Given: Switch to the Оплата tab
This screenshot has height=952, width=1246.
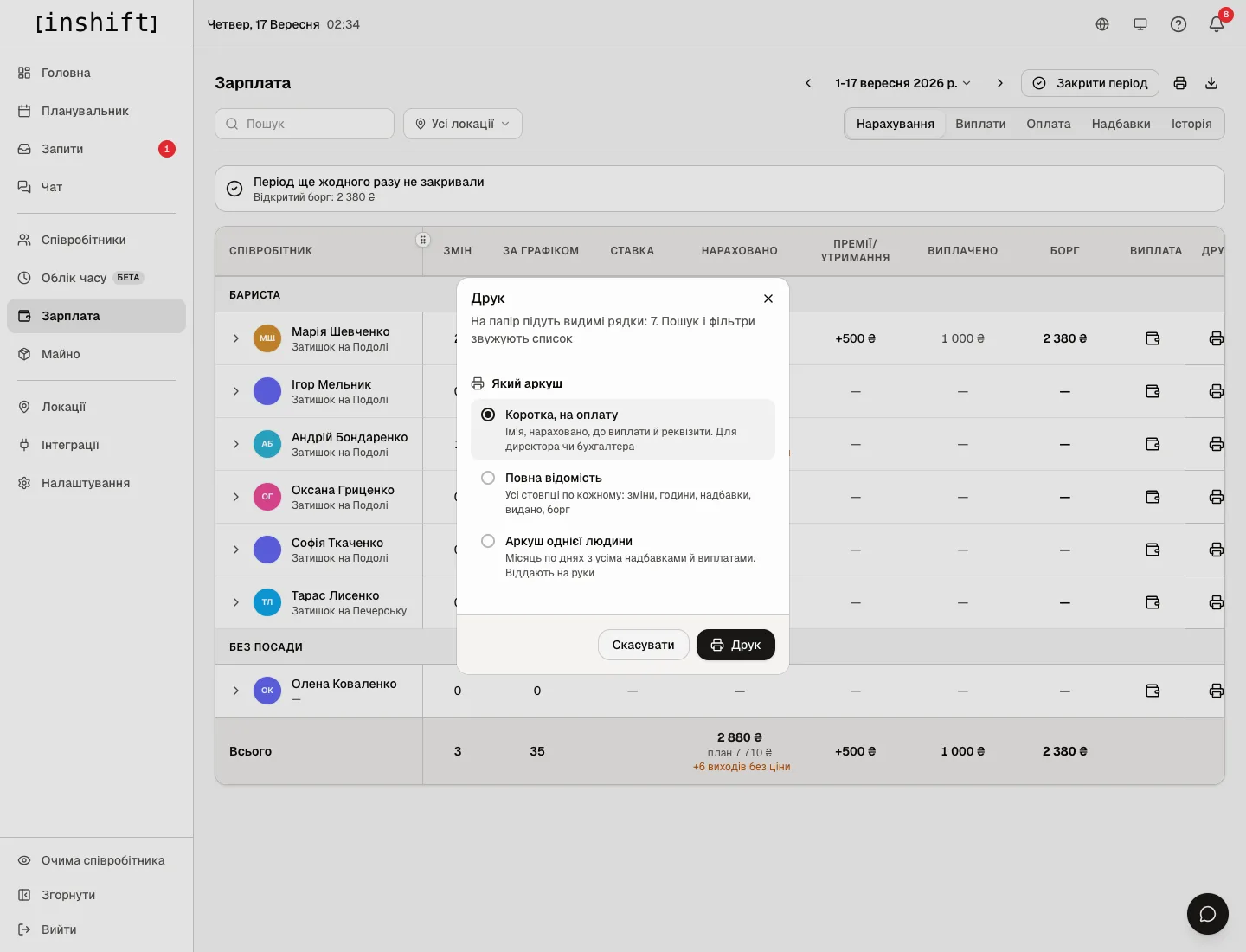Looking at the screenshot, I should 1049,124.
